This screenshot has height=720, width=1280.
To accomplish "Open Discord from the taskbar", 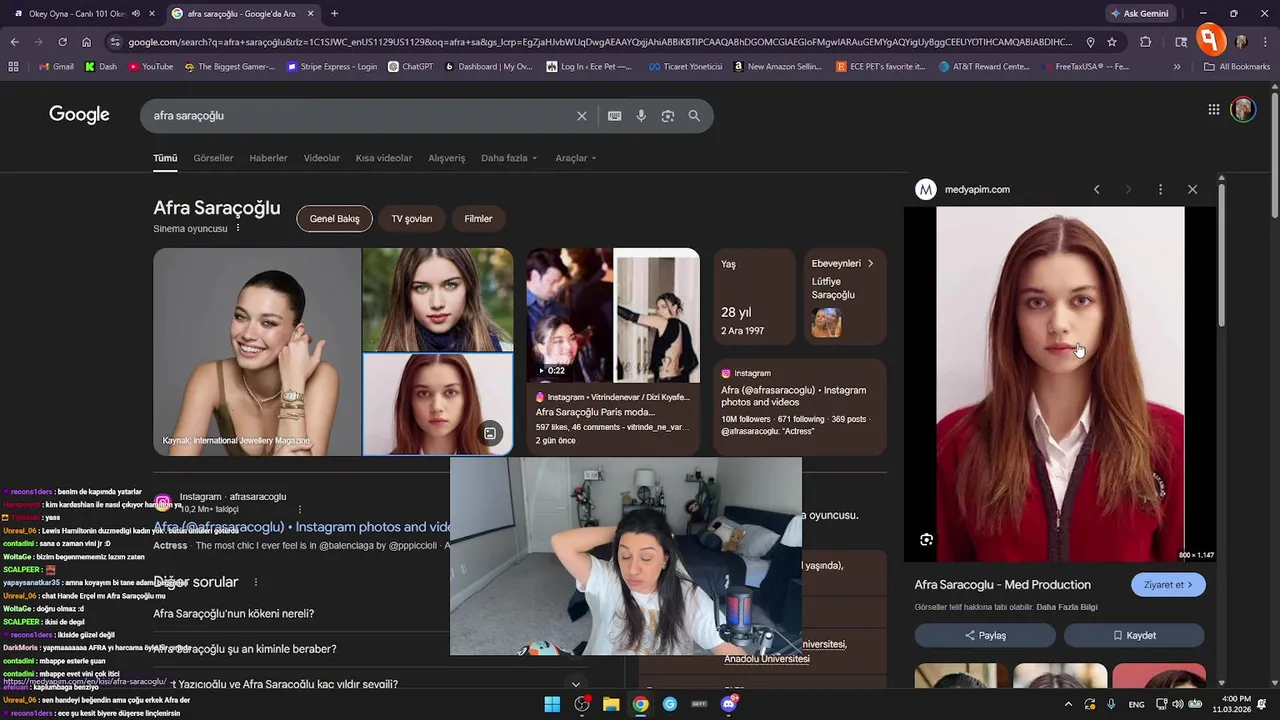I will pyautogui.click(x=729, y=704).
